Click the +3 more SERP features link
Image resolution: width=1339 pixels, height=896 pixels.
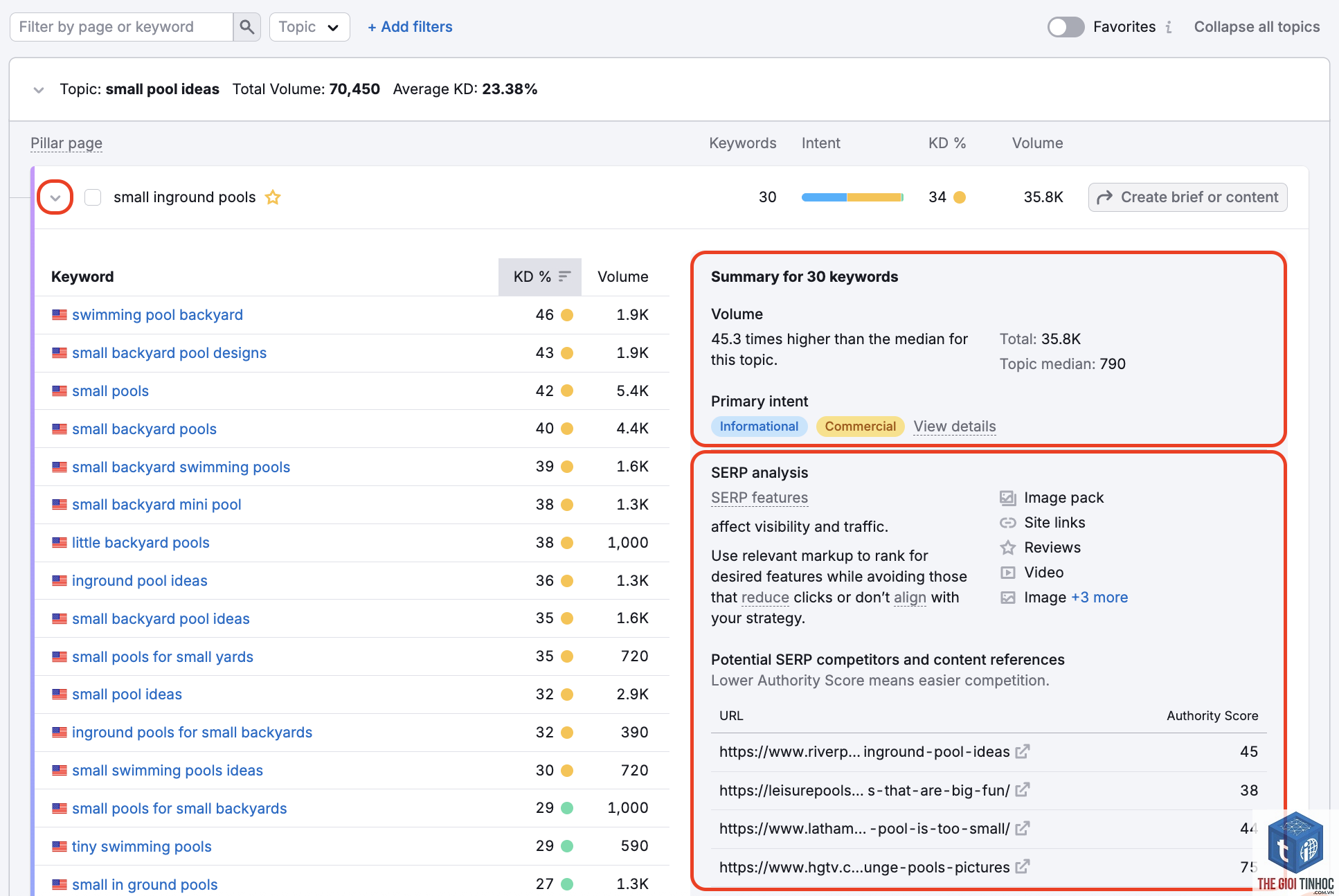click(1099, 598)
